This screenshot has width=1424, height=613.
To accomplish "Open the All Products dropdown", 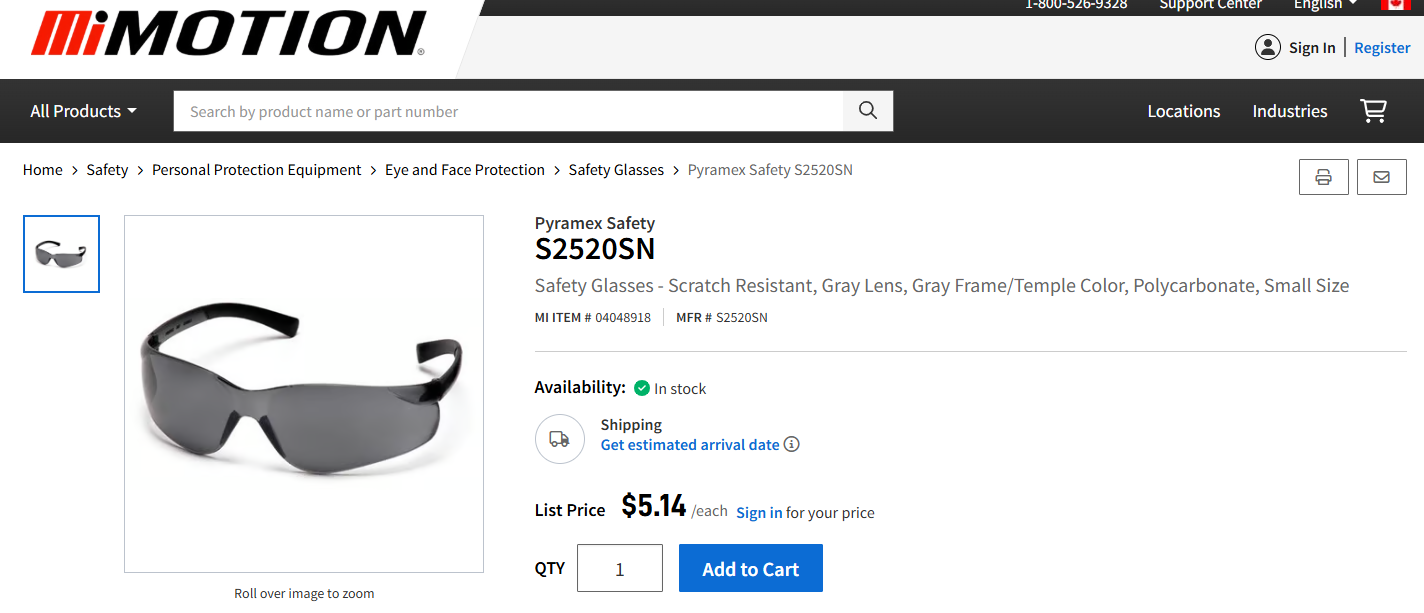I will [x=82, y=111].
